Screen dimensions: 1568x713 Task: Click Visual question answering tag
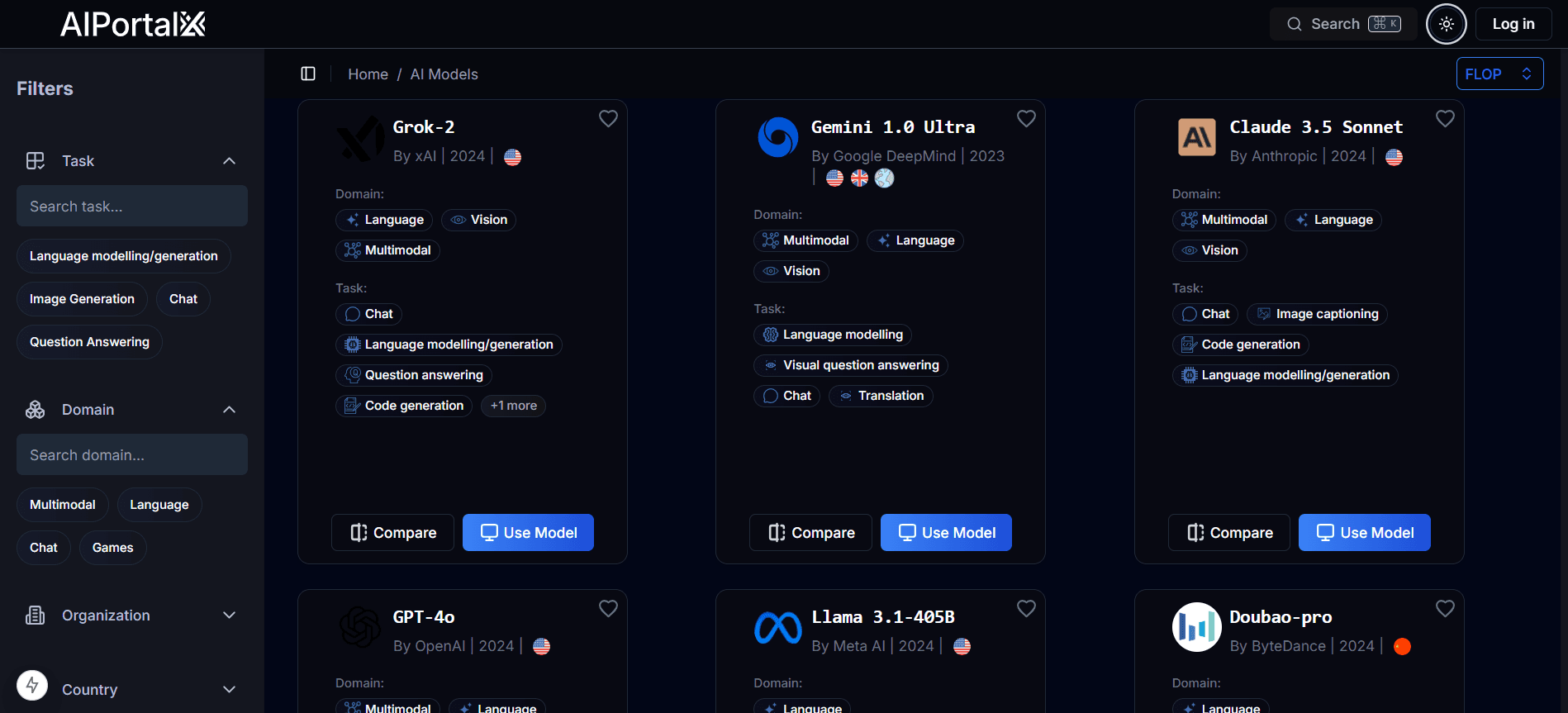coord(851,365)
